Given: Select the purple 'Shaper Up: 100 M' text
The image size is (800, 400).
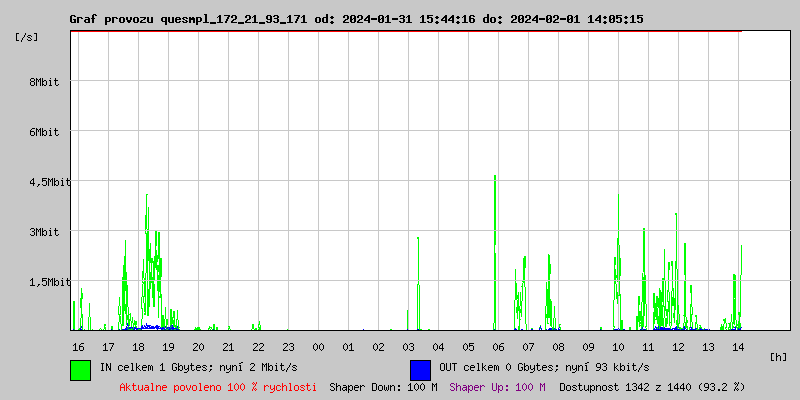Looking at the screenshot, I should (x=497, y=386).
